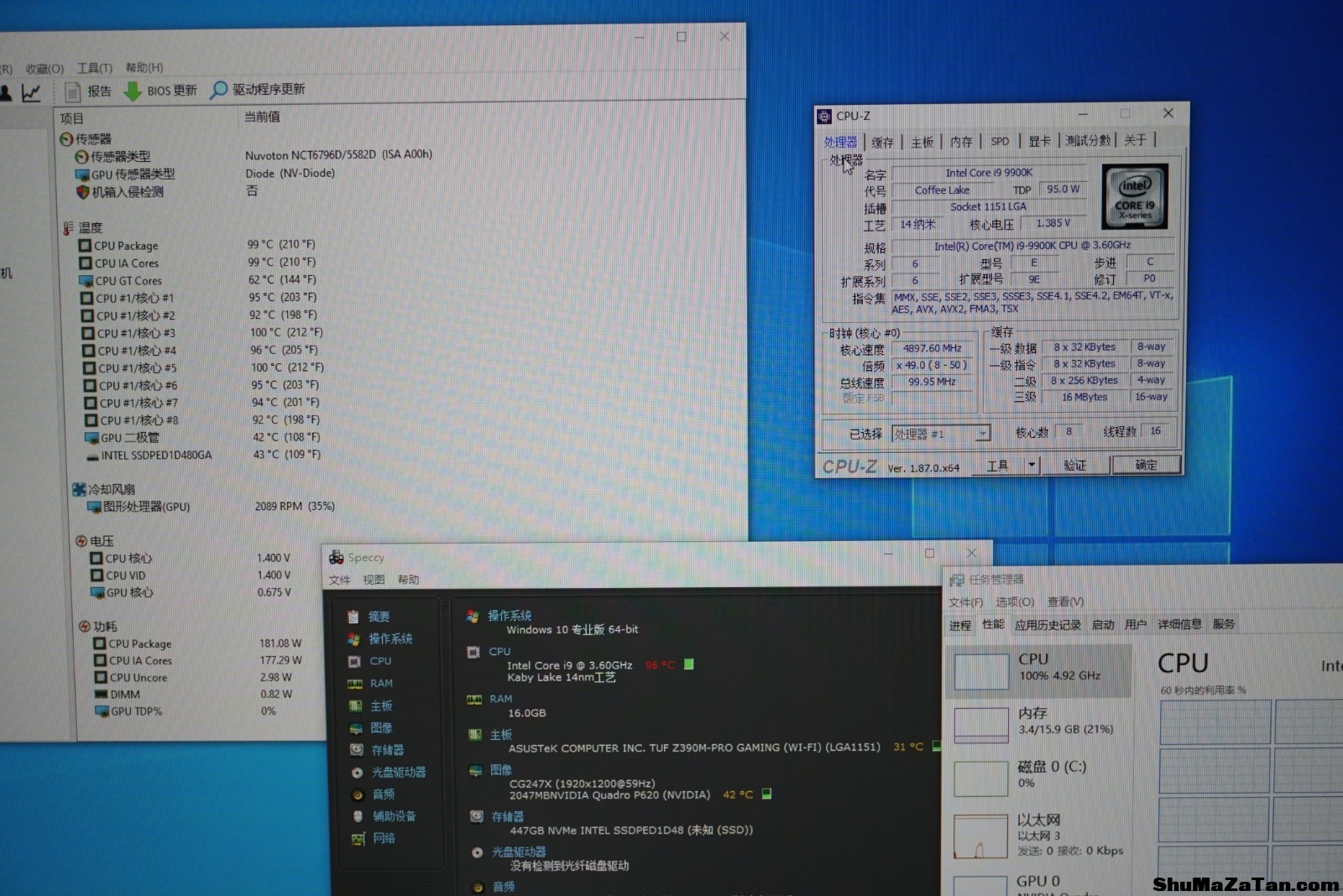Click the CPU 核心 voltage checkbox icon

coord(97,559)
